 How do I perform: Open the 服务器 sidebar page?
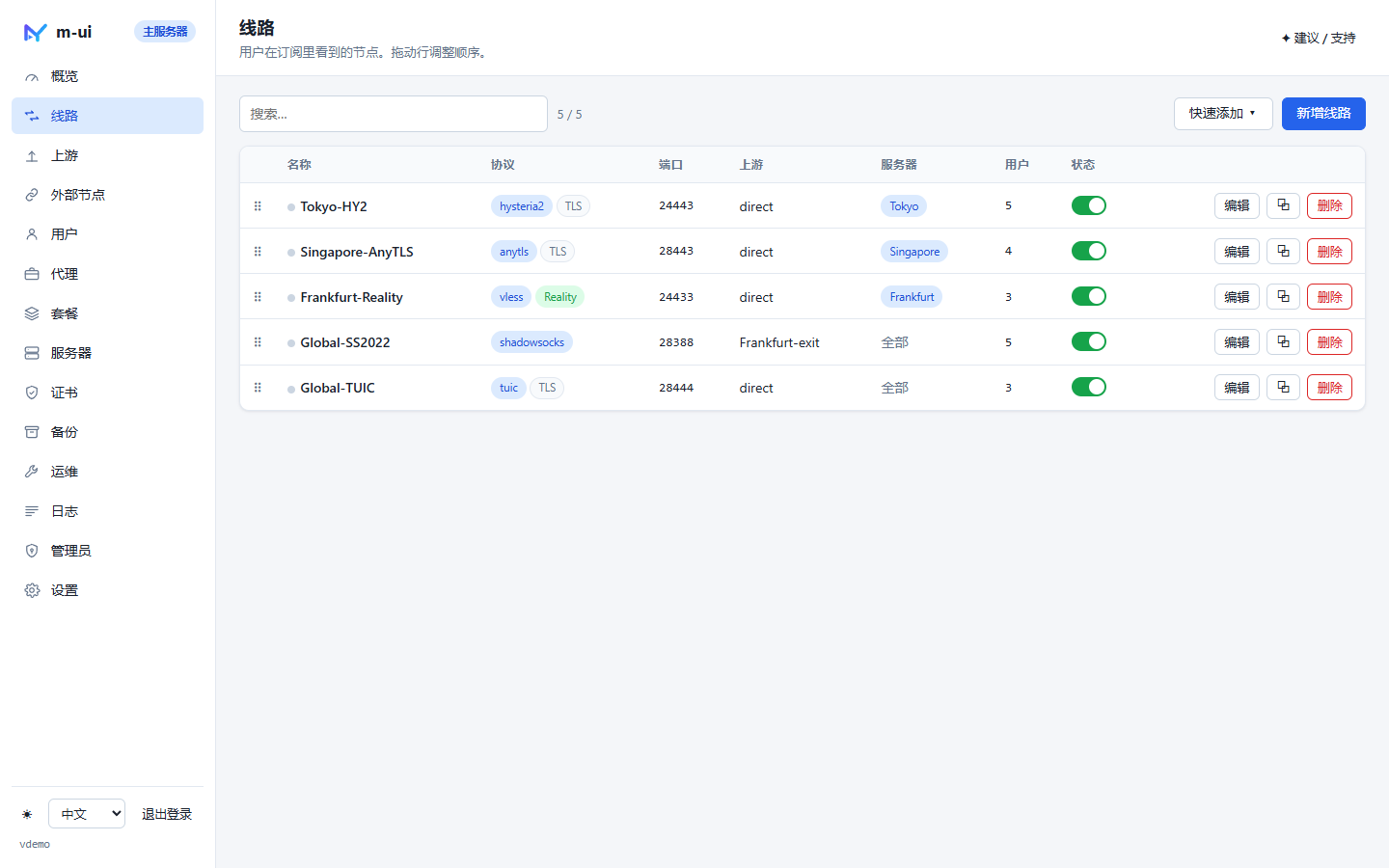point(107,353)
